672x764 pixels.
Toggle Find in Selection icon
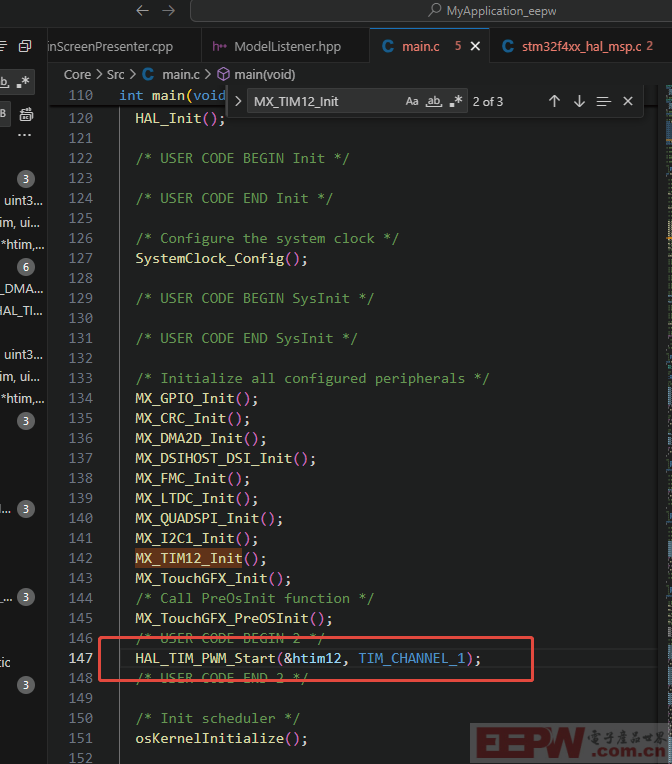[x=603, y=101]
